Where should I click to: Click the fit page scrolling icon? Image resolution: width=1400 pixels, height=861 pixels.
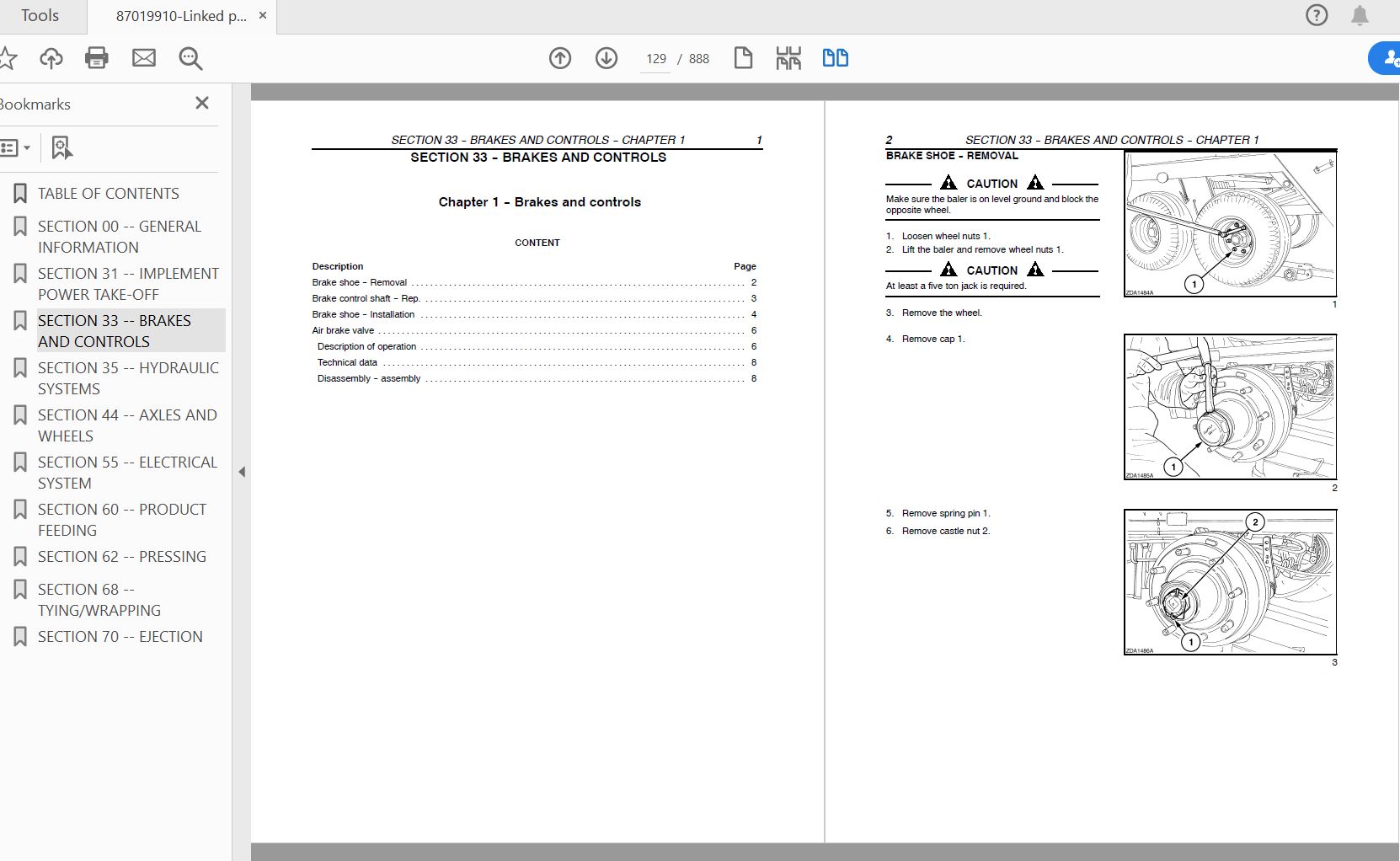click(x=788, y=58)
